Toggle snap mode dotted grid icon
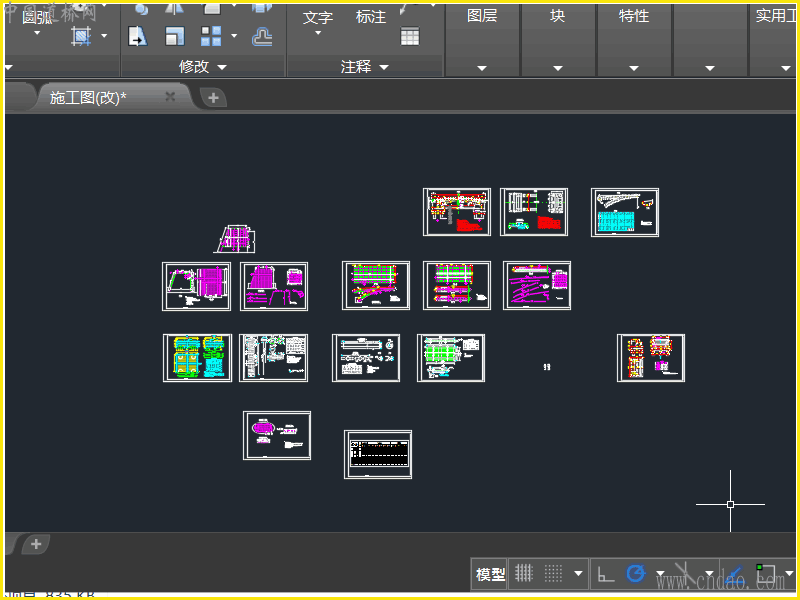 (x=553, y=574)
